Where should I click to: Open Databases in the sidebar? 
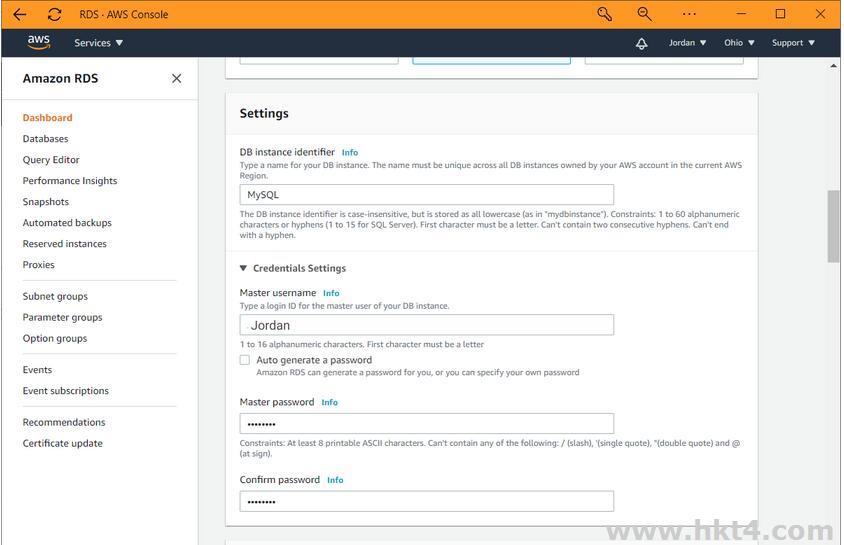click(45, 139)
